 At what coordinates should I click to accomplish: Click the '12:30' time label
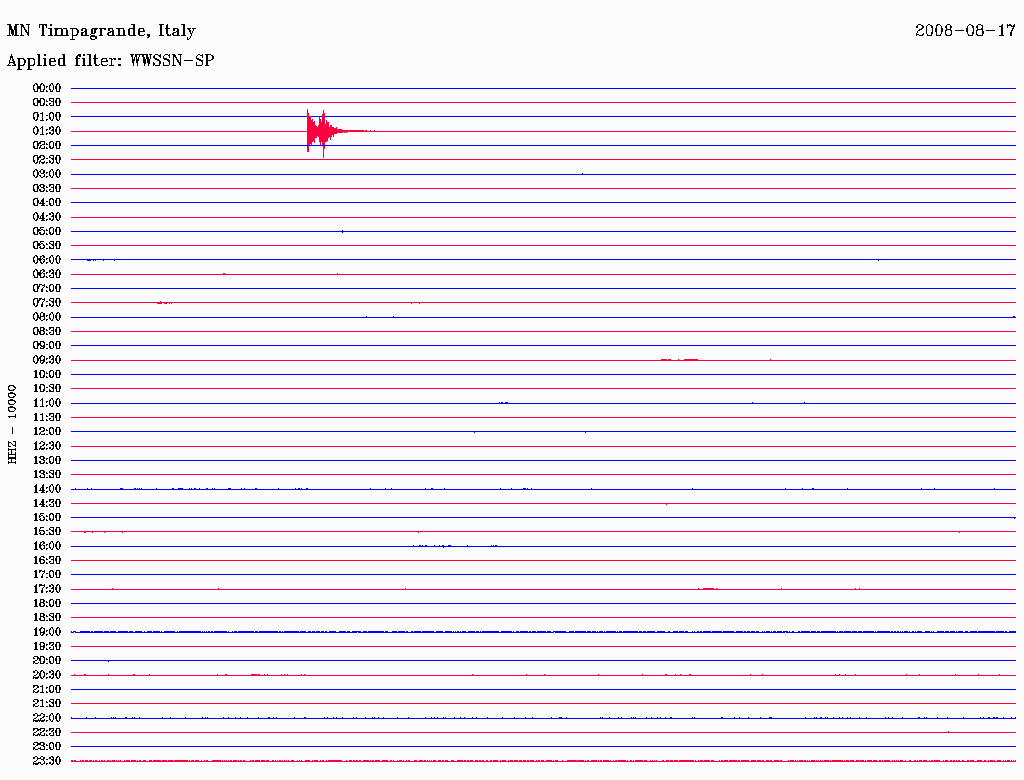[47, 446]
